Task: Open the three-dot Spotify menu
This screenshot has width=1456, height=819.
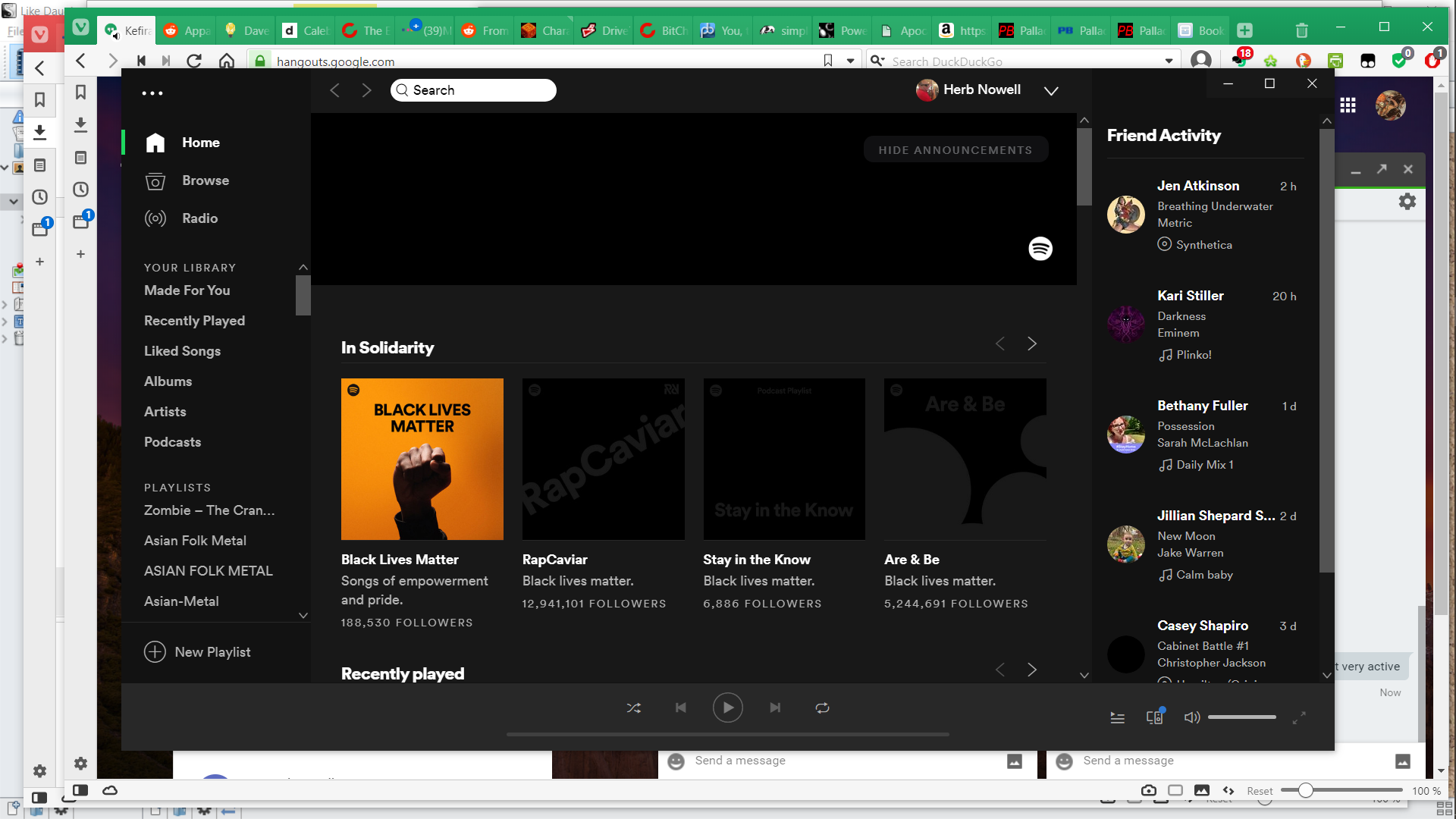Action: pos(152,93)
